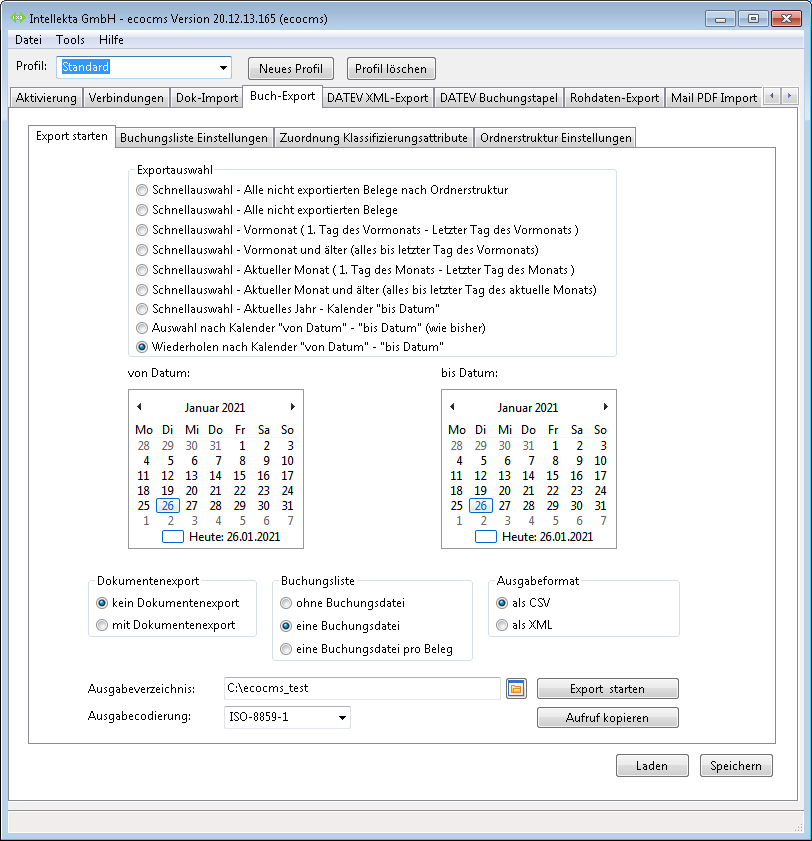812x841 pixels.
Task: Pick day 20 in bis Datum calendar
Action: pos(505,491)
